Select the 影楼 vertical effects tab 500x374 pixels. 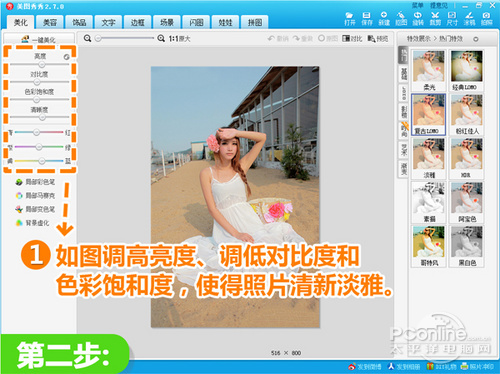click(403, 112)
